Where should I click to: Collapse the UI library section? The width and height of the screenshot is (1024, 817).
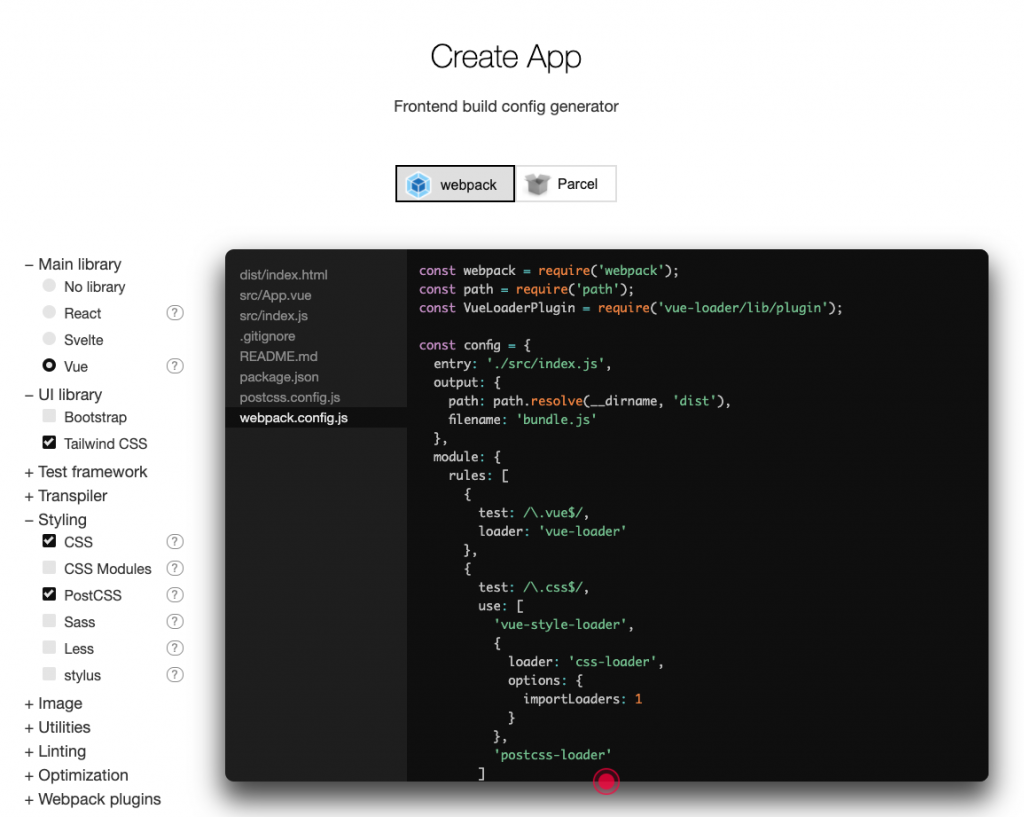(63, 394)
